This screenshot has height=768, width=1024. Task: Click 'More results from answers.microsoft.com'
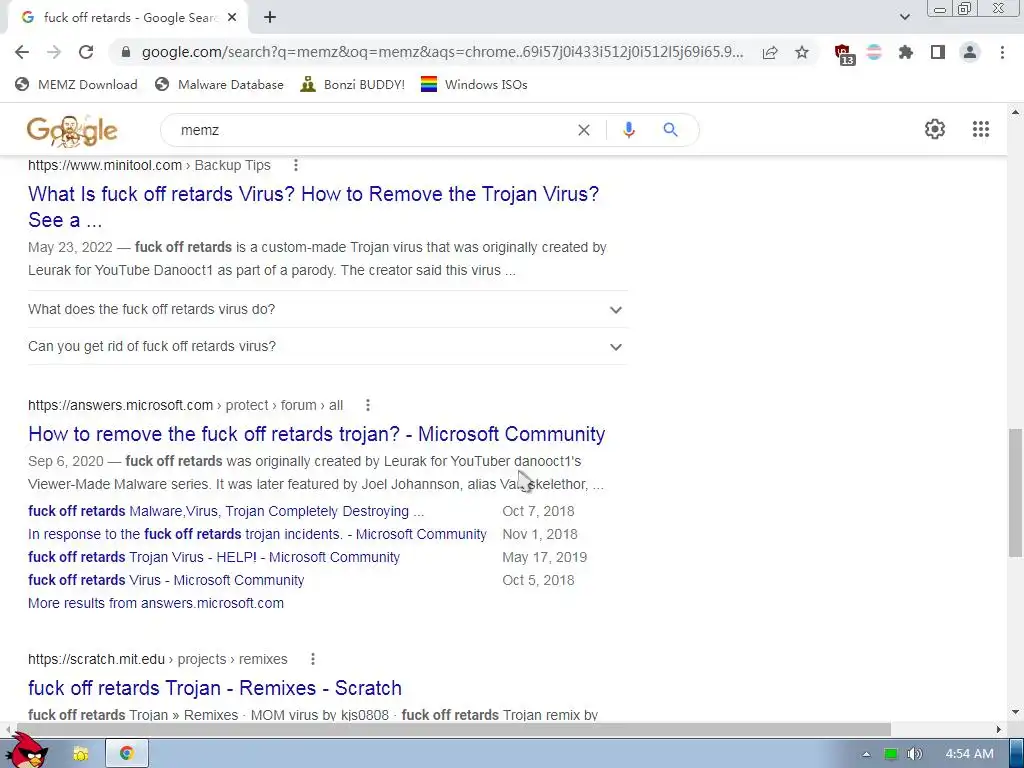(156, 603)
